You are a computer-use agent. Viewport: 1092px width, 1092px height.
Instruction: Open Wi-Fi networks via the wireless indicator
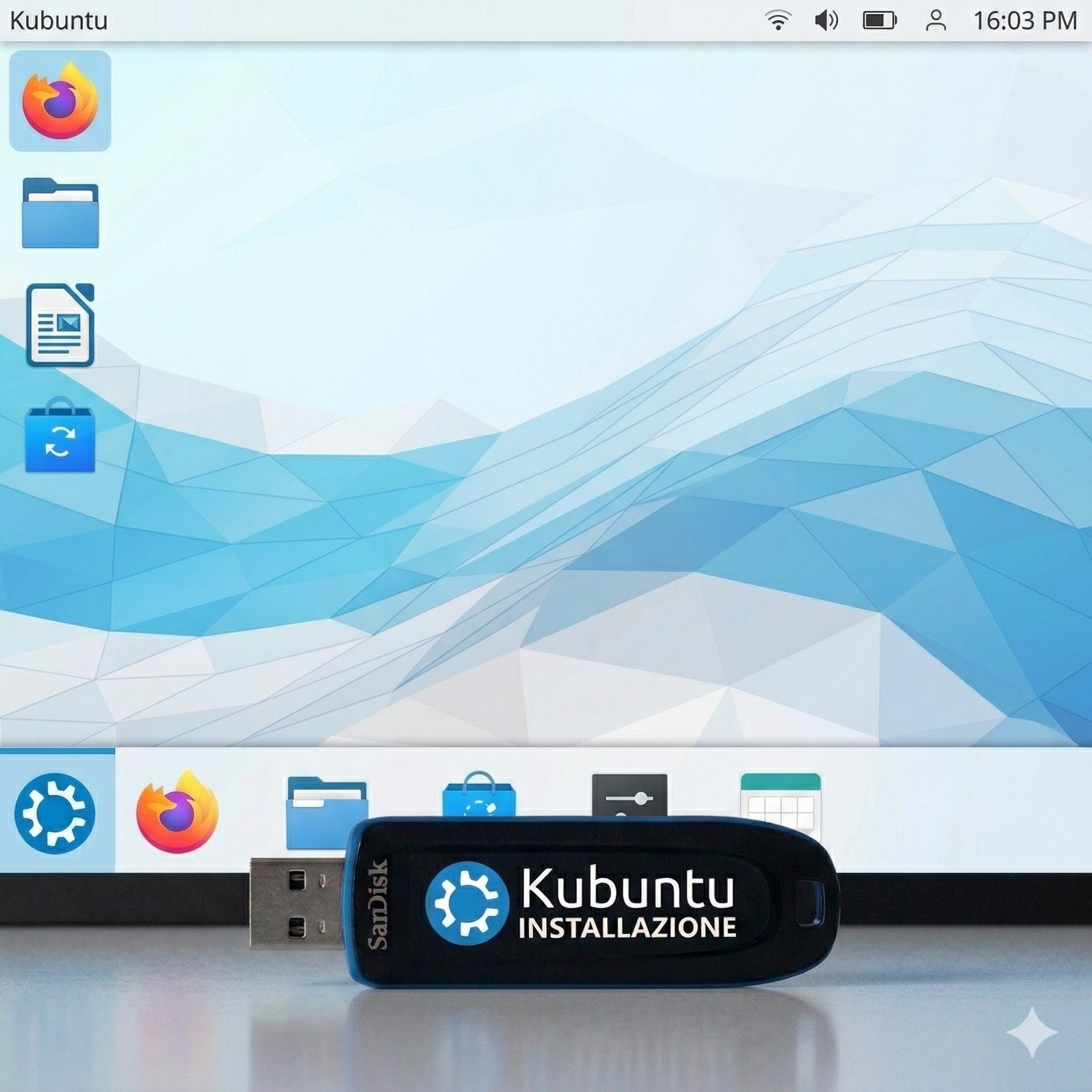click(778, 21)
